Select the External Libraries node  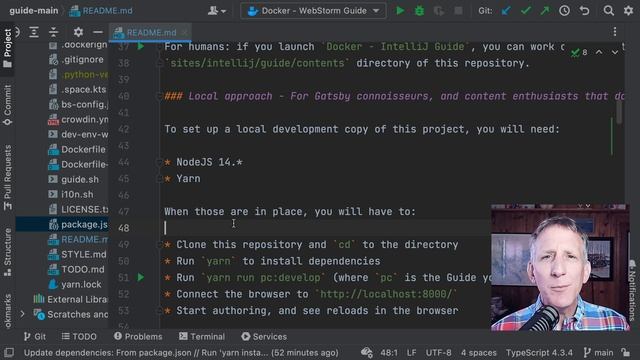71,300
